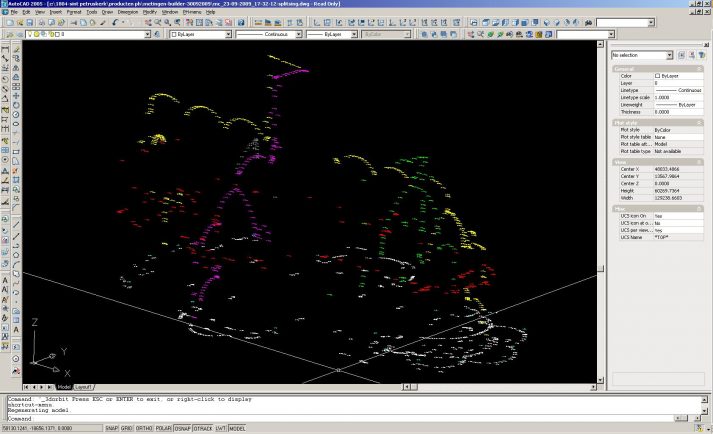
Task: Click the coordinates readout in status bar
Action: tap(52, 428)
